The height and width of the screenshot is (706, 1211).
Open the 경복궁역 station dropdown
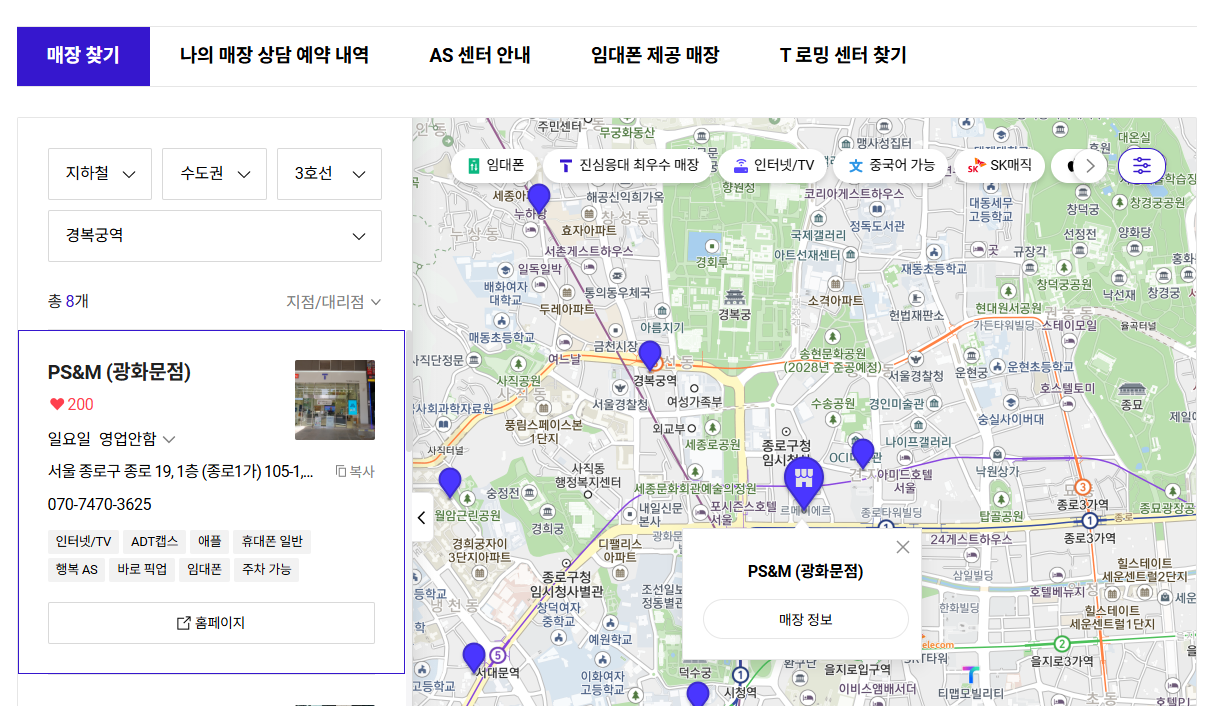point(215,236)
